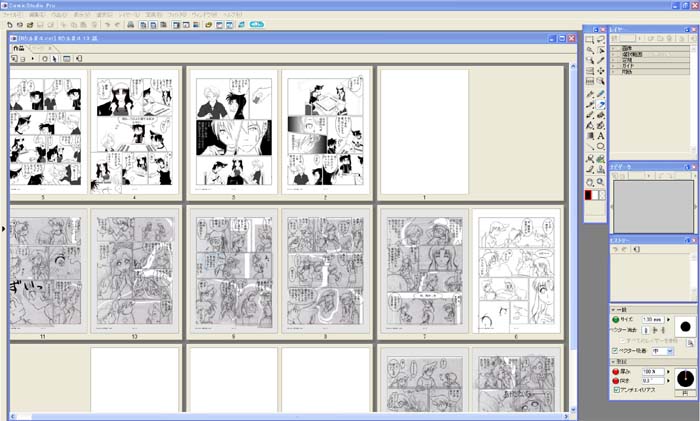700x421 pixels.
Task: Collapse the 一般 section of tool options
Action: click(x=613, y=309)
